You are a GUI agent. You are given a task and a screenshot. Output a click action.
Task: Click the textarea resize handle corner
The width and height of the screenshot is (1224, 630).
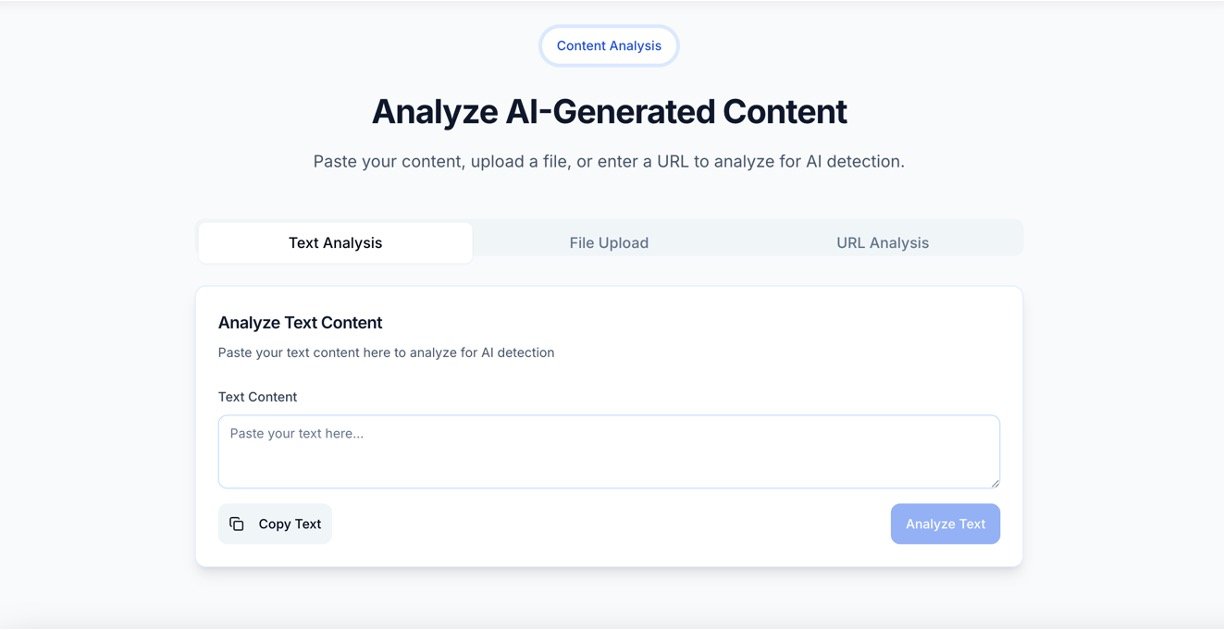coord(994,482)
